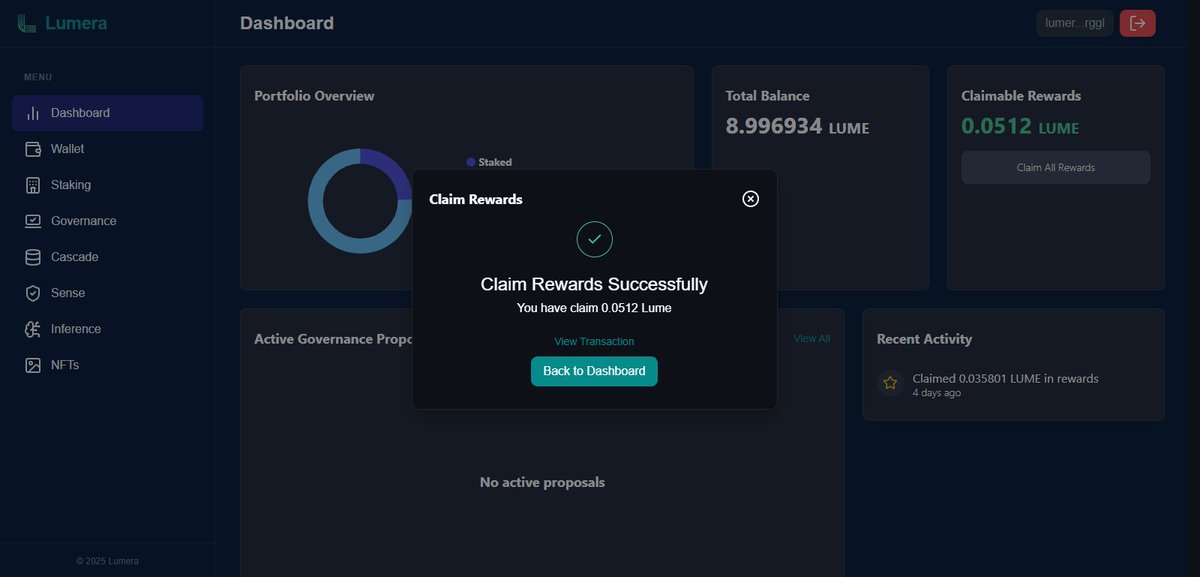
Task: Click 'You have claim 0.0512 Lume' text
Action: [594, 308]
